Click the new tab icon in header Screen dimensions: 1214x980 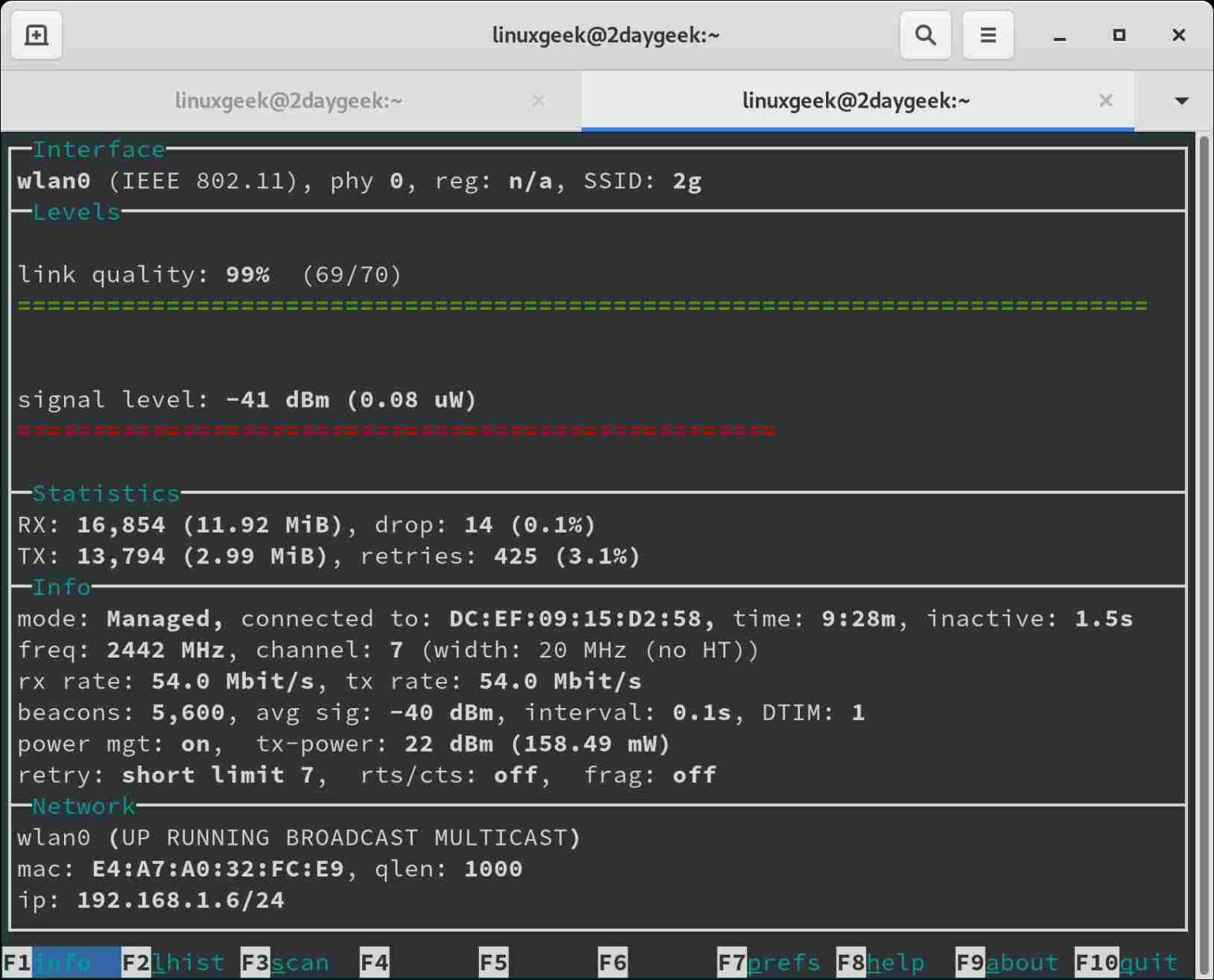[x=36, y=35]
